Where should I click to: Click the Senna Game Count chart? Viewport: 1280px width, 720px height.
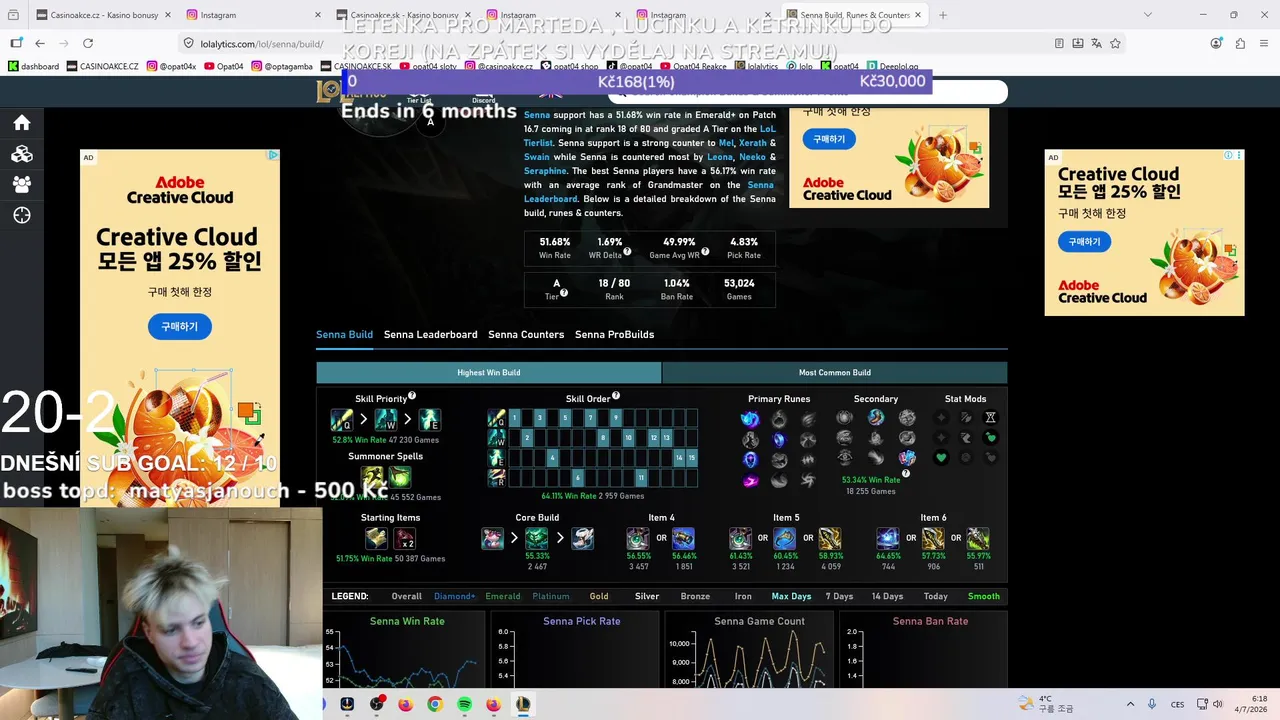point(750,650)
